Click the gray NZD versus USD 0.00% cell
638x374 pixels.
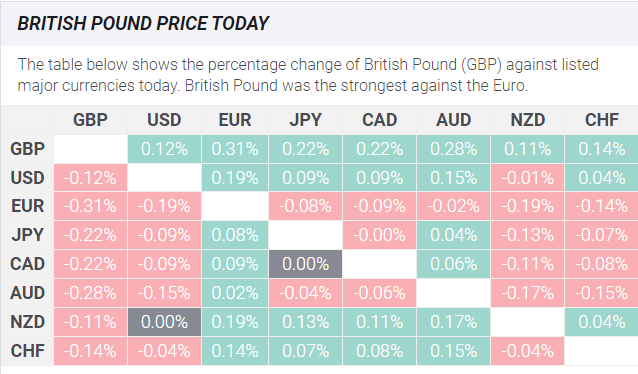tap(164, 322)
